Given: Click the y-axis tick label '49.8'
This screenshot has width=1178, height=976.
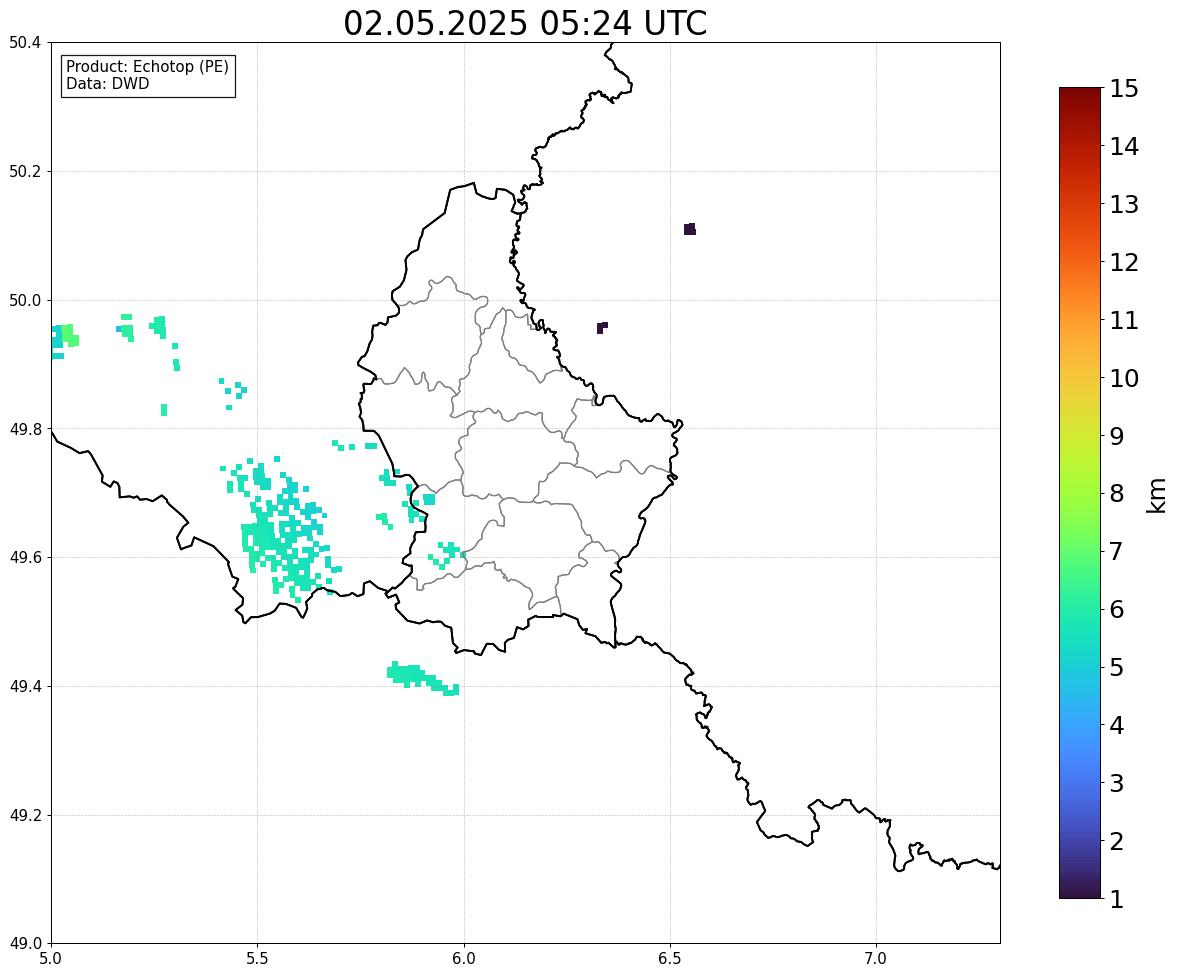Looking at the screenshot, I should [x=24, y=429].
